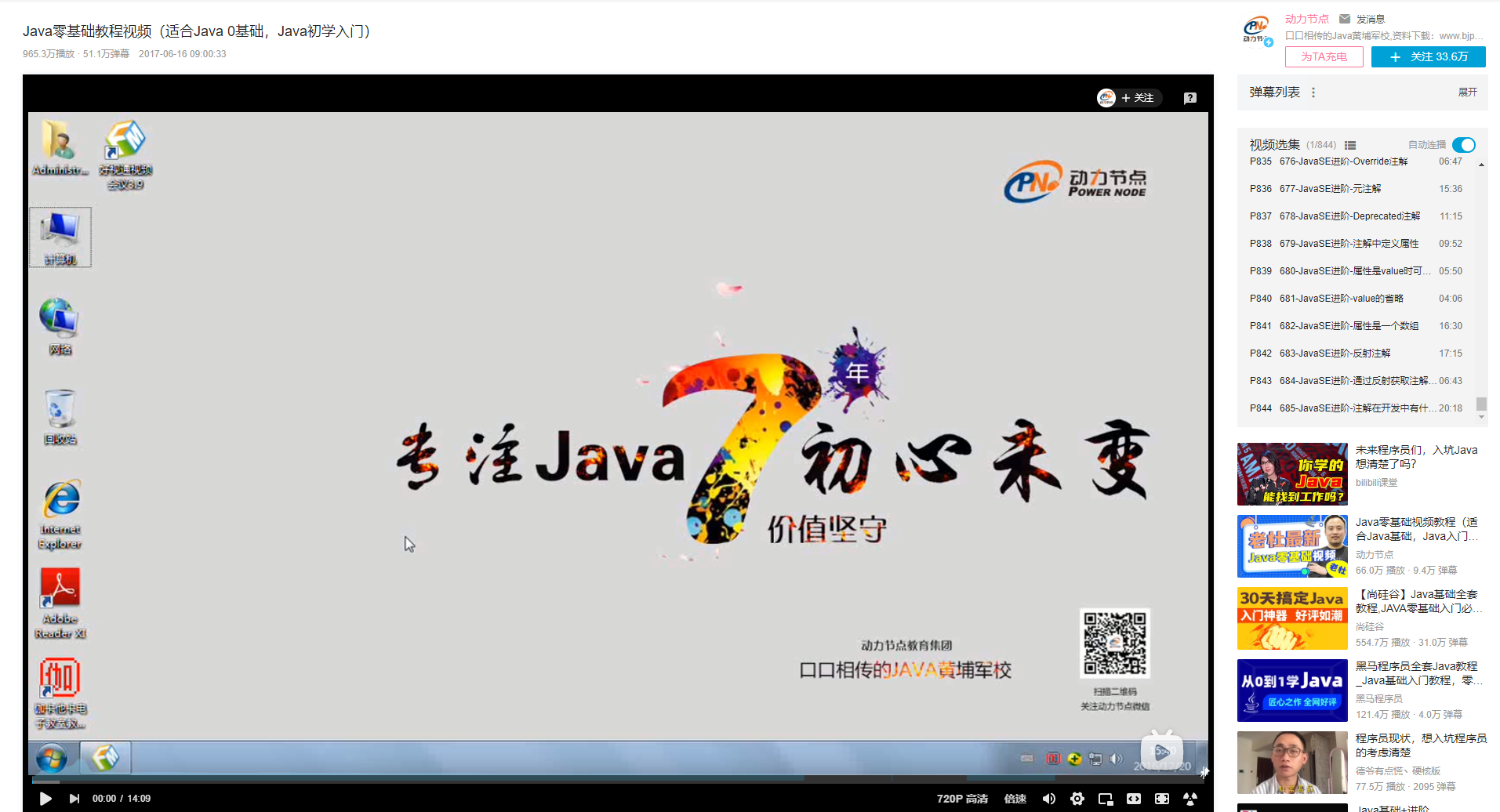The width and height of the screenshot is (1500, 812).
Task: Open 尚硅谷 uploader link
Action: click(x=1369, y=627)
